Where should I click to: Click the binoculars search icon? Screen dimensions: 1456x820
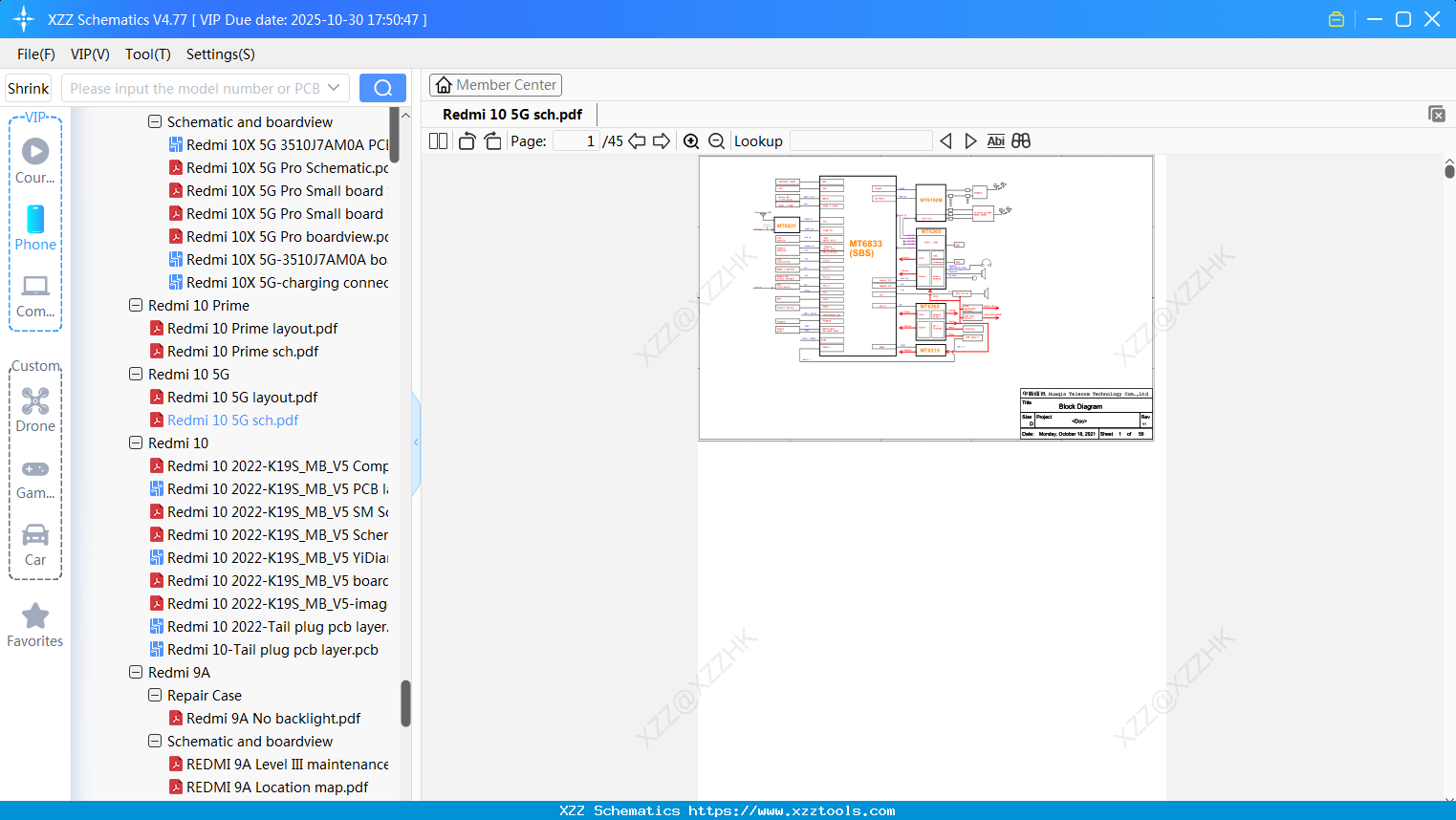coord(1021,141)
